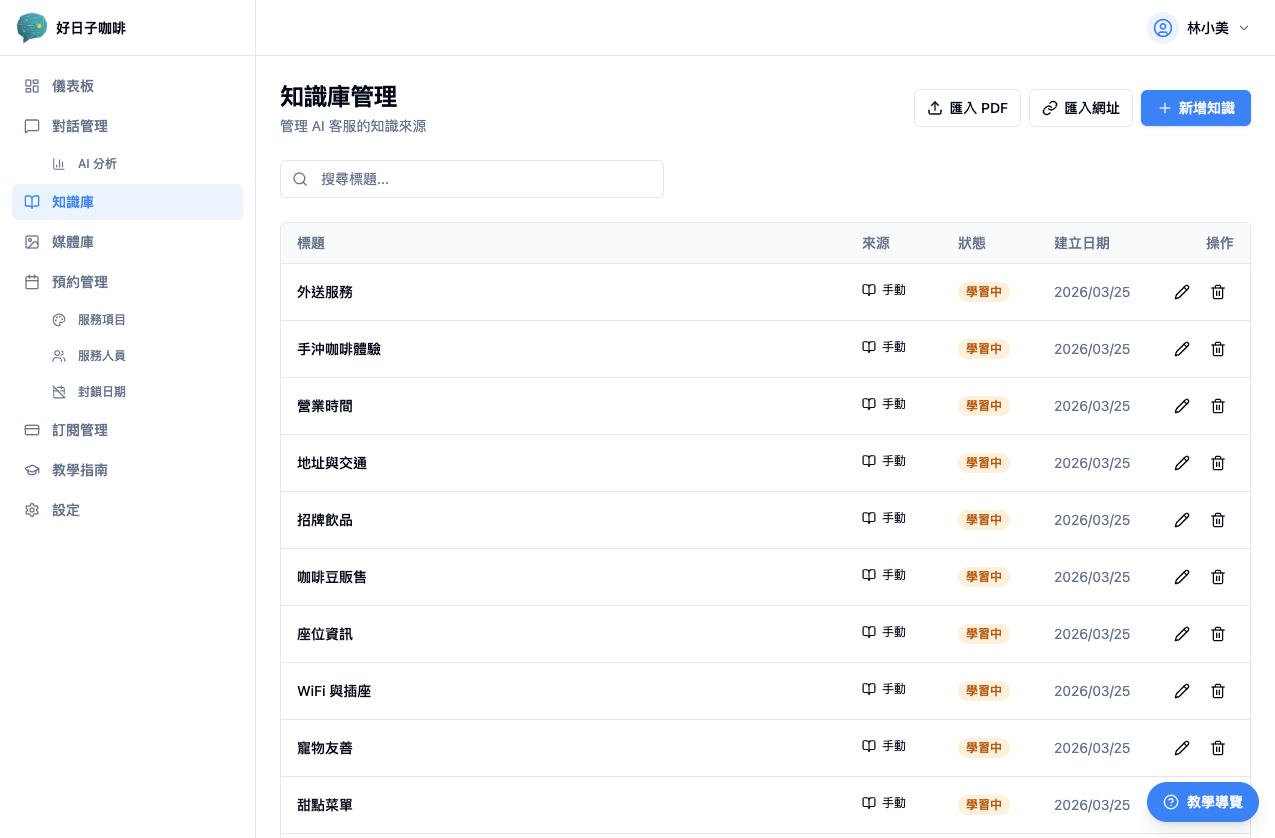Click the AI 分析 analytics icon
This screenshot has height=838, width=1275.
click(60, 163)
